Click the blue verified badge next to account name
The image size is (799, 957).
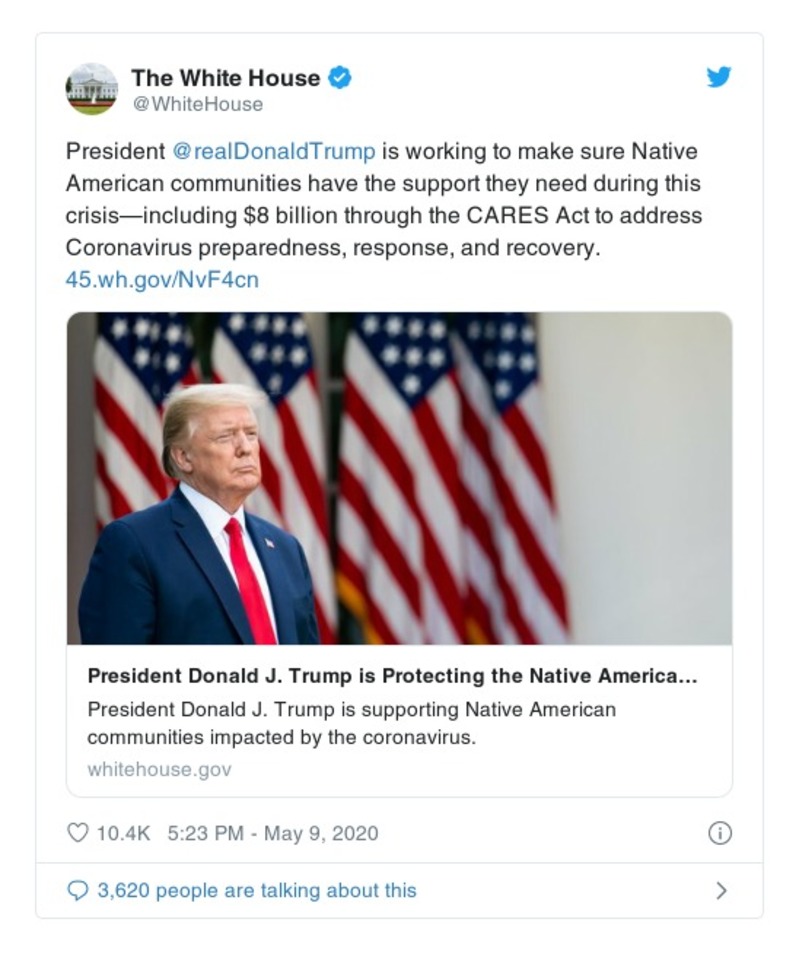pos(339,76)
